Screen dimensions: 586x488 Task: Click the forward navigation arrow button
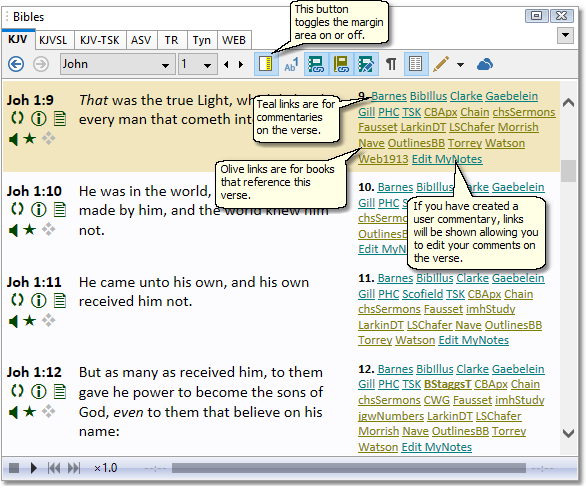(41, 64)
